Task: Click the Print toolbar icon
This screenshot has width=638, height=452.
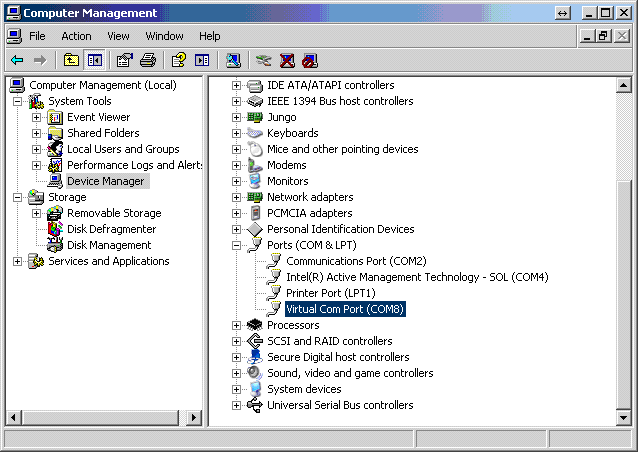Action: [x=148, y=60]
